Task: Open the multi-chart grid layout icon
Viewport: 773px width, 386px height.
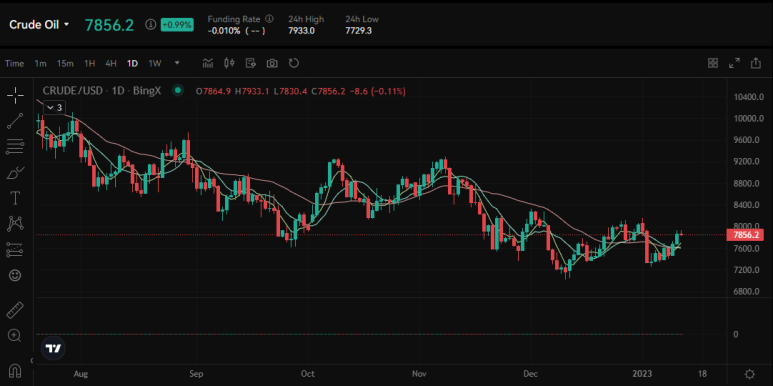Action: coord(713,63)
